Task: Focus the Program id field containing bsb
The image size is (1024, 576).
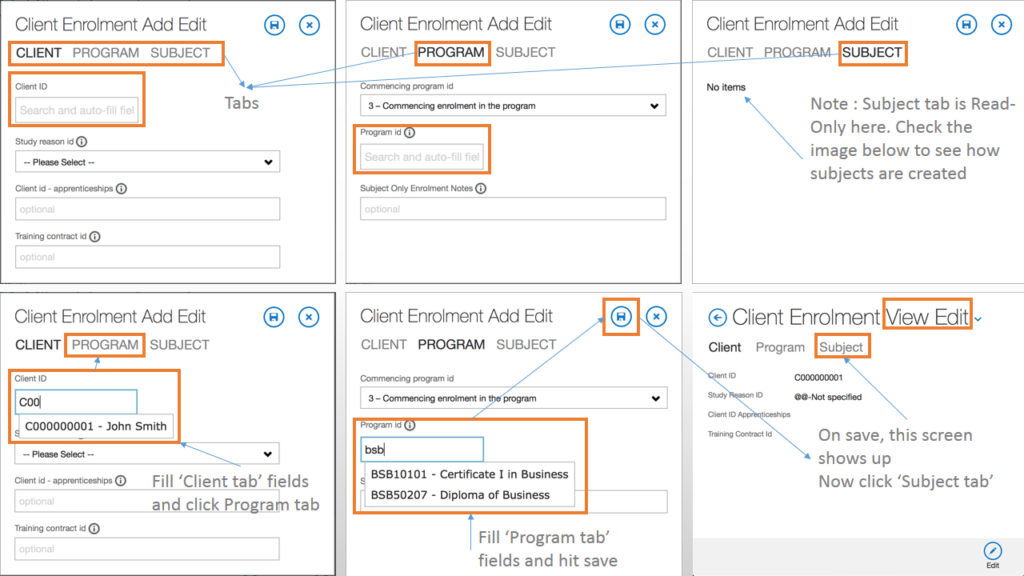Action: click(x=421, y=449)
